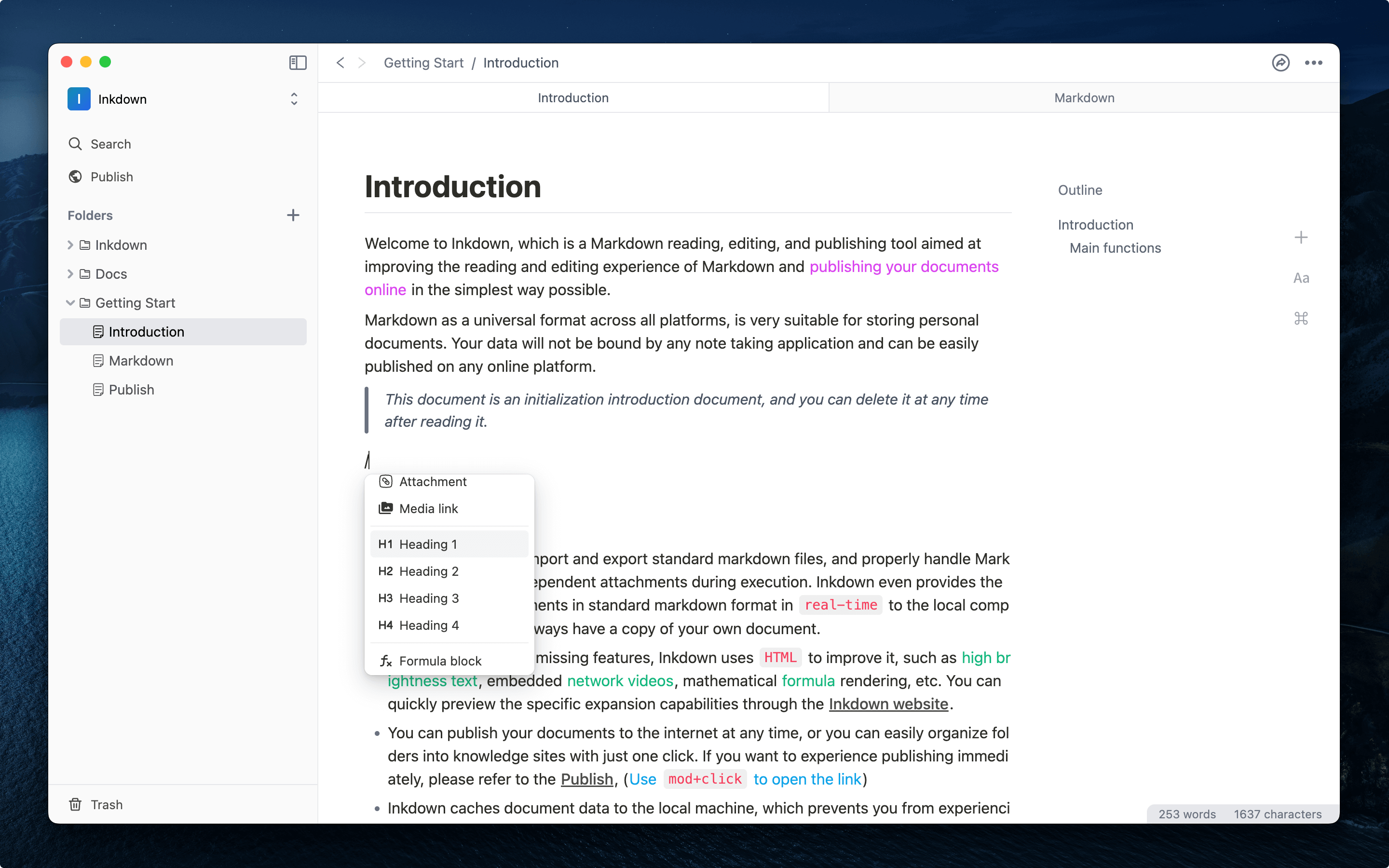Switch to the Introduction tab
1389x868 pixels.
click(x=573, y=97)
